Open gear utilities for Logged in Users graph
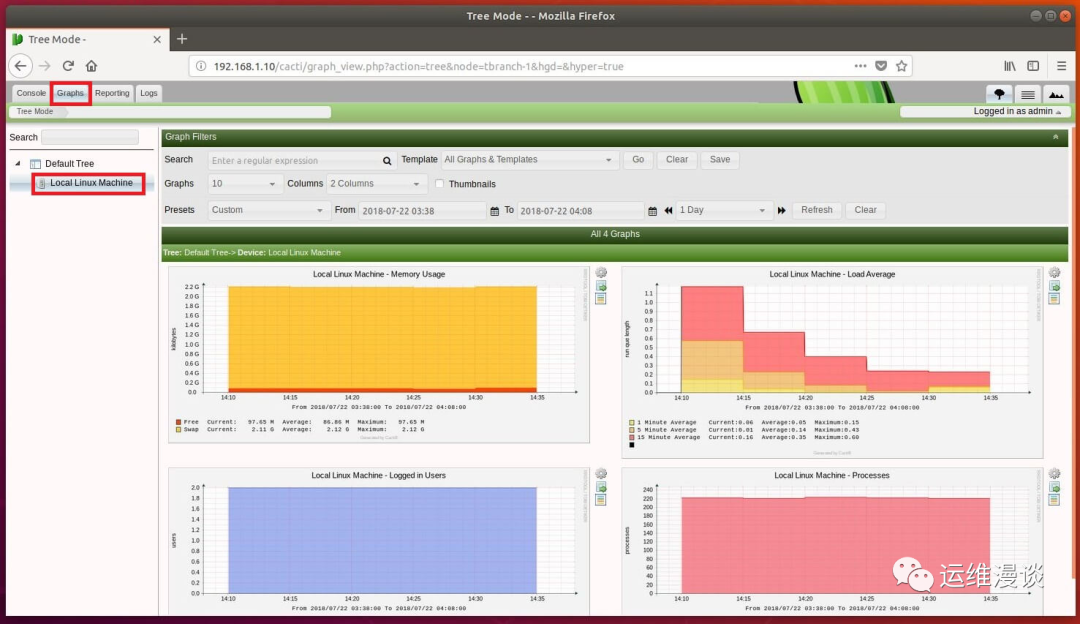Viewport: 1080px width, 624px height. point(601,474)
